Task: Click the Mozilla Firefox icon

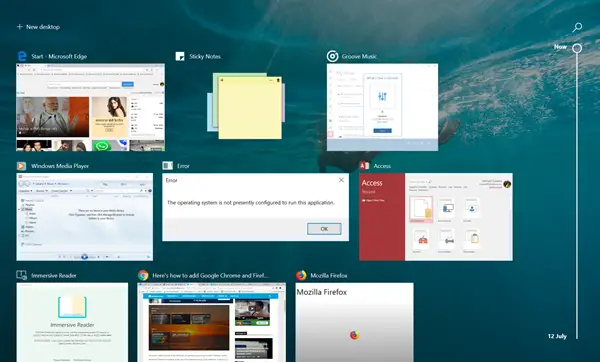Action: pyautogui.click(x=301, y=275)
